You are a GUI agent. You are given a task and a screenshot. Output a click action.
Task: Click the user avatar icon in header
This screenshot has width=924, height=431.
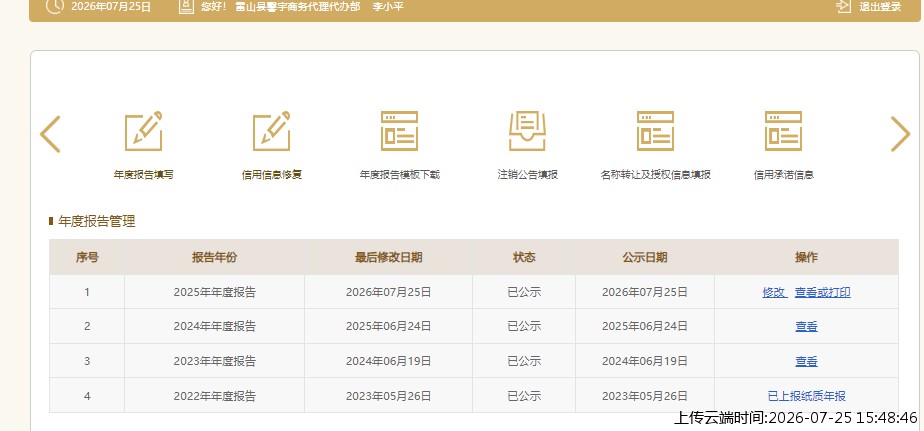pyautogui.click(x=186, y=6)
